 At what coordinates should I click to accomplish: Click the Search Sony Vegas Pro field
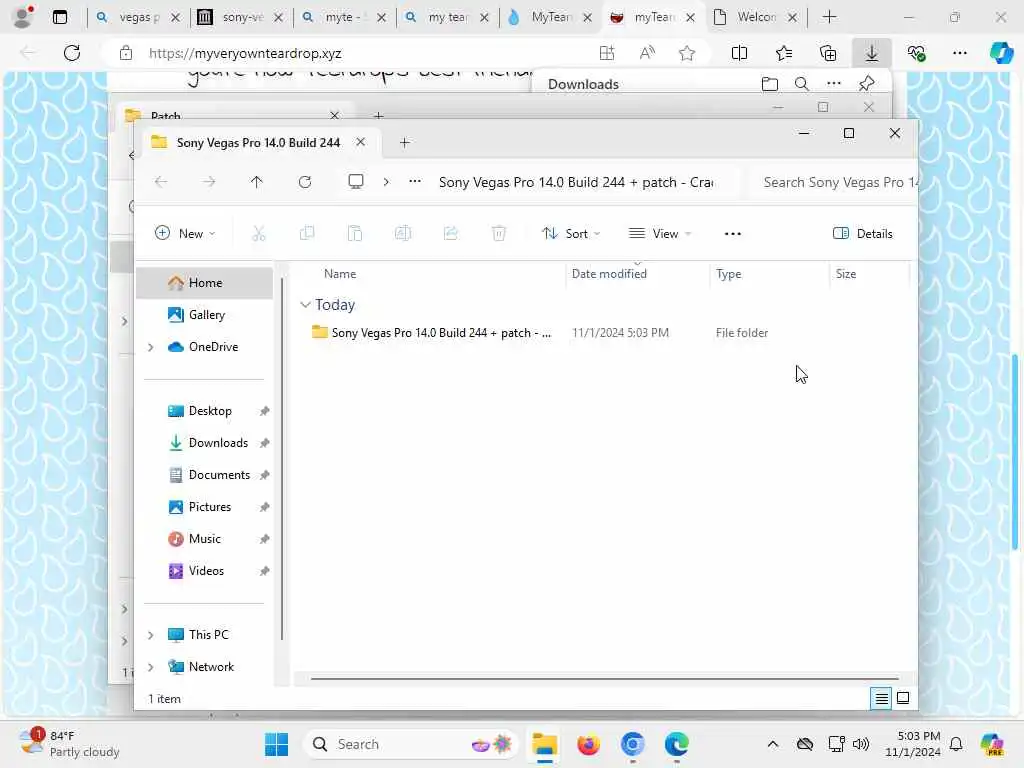click(834, 182)
